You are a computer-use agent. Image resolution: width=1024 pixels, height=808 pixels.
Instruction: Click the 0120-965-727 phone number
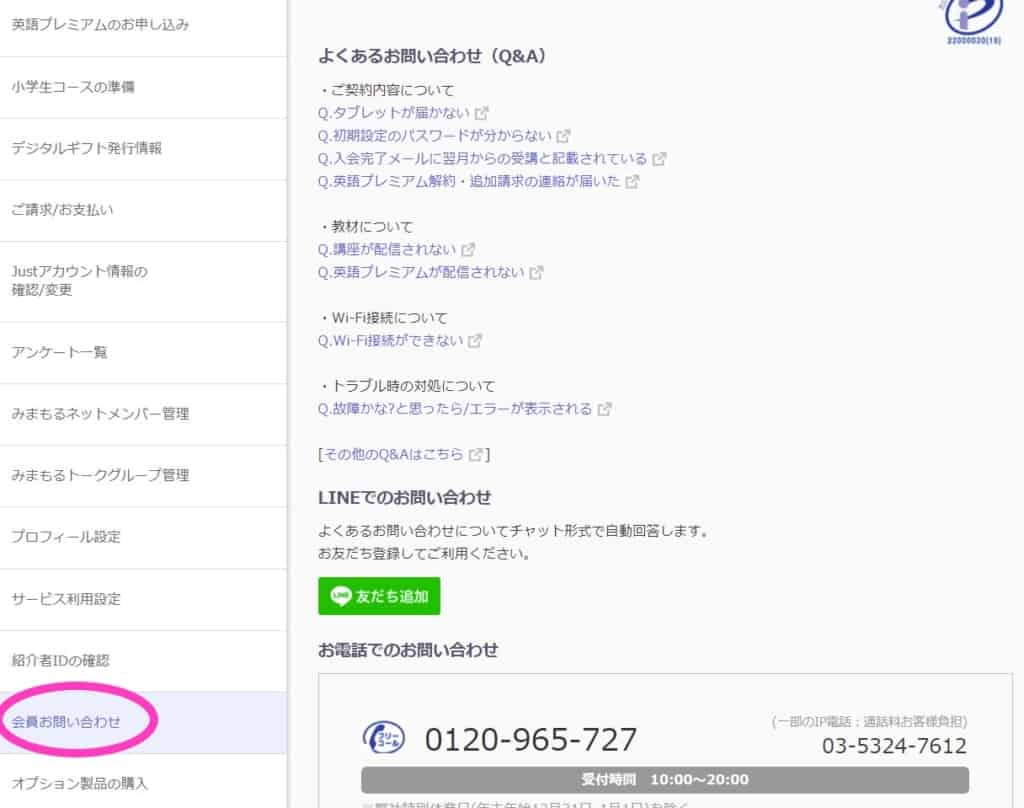pos(531,739)
